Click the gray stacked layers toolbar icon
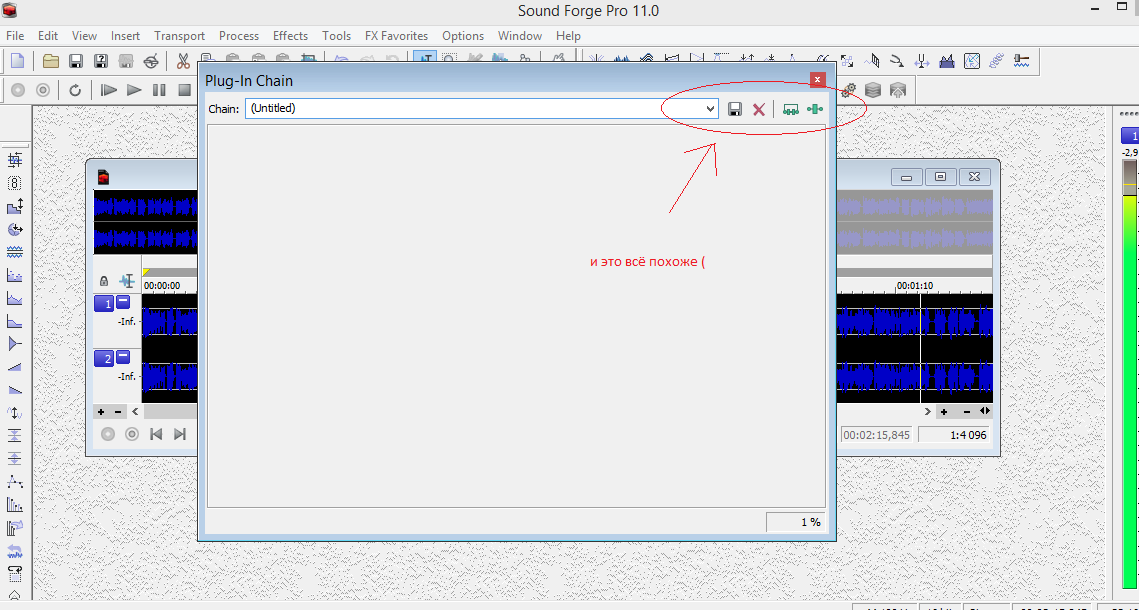1139x610 pixels. coord(873,90)
